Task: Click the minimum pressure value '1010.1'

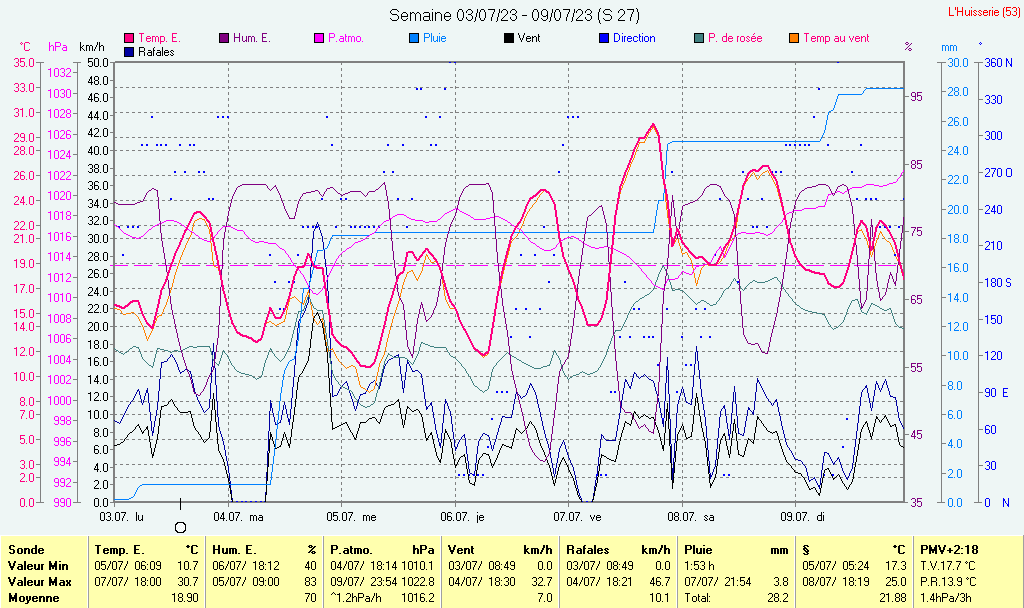Action: click(418, 566)
